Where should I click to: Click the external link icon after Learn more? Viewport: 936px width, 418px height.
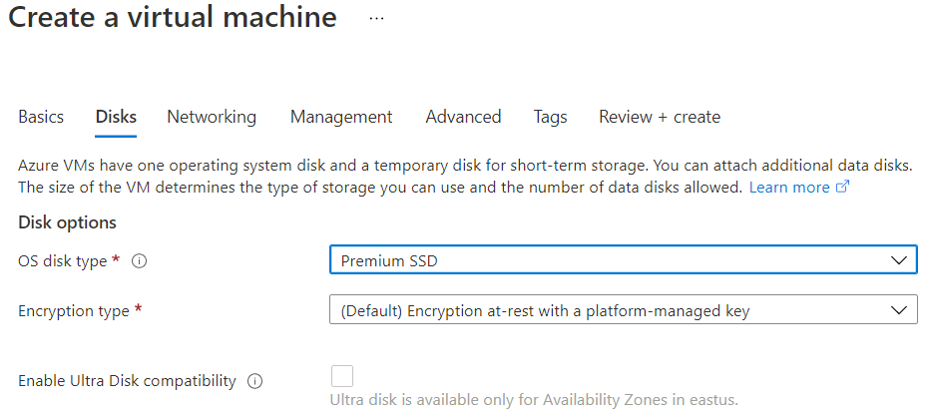click(842, 187)
